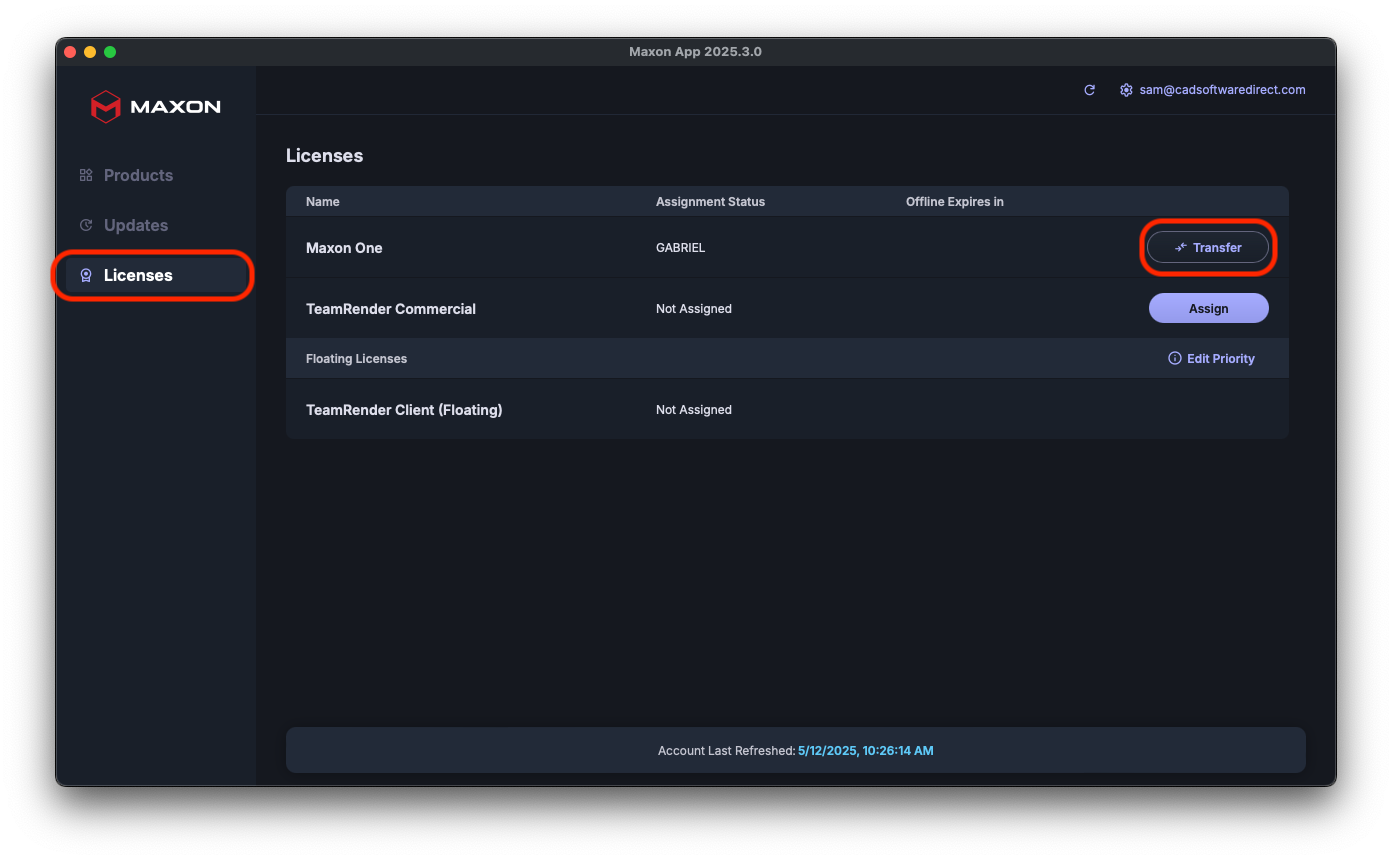1392x860 pixels.
Task: Click the Account Last Refreshed timestamp
Action: tap(865, 750)
